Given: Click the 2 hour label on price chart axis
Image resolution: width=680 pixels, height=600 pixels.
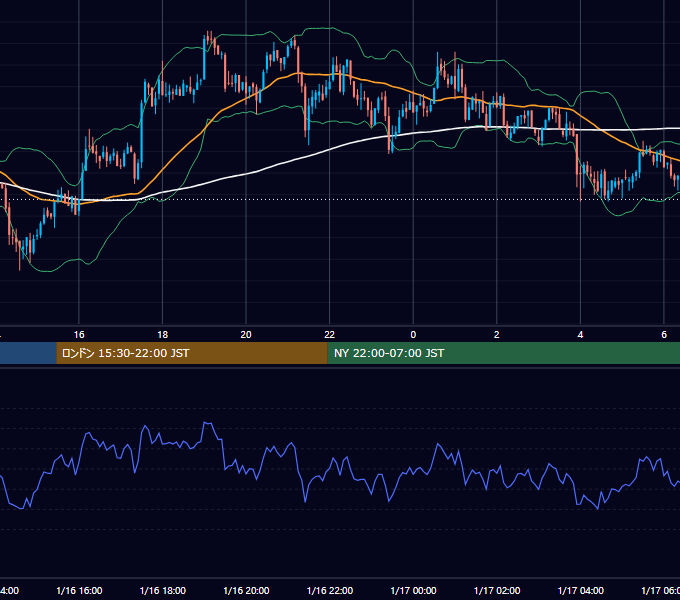Looking at the screenshot, I should click(x=497, y=335).
